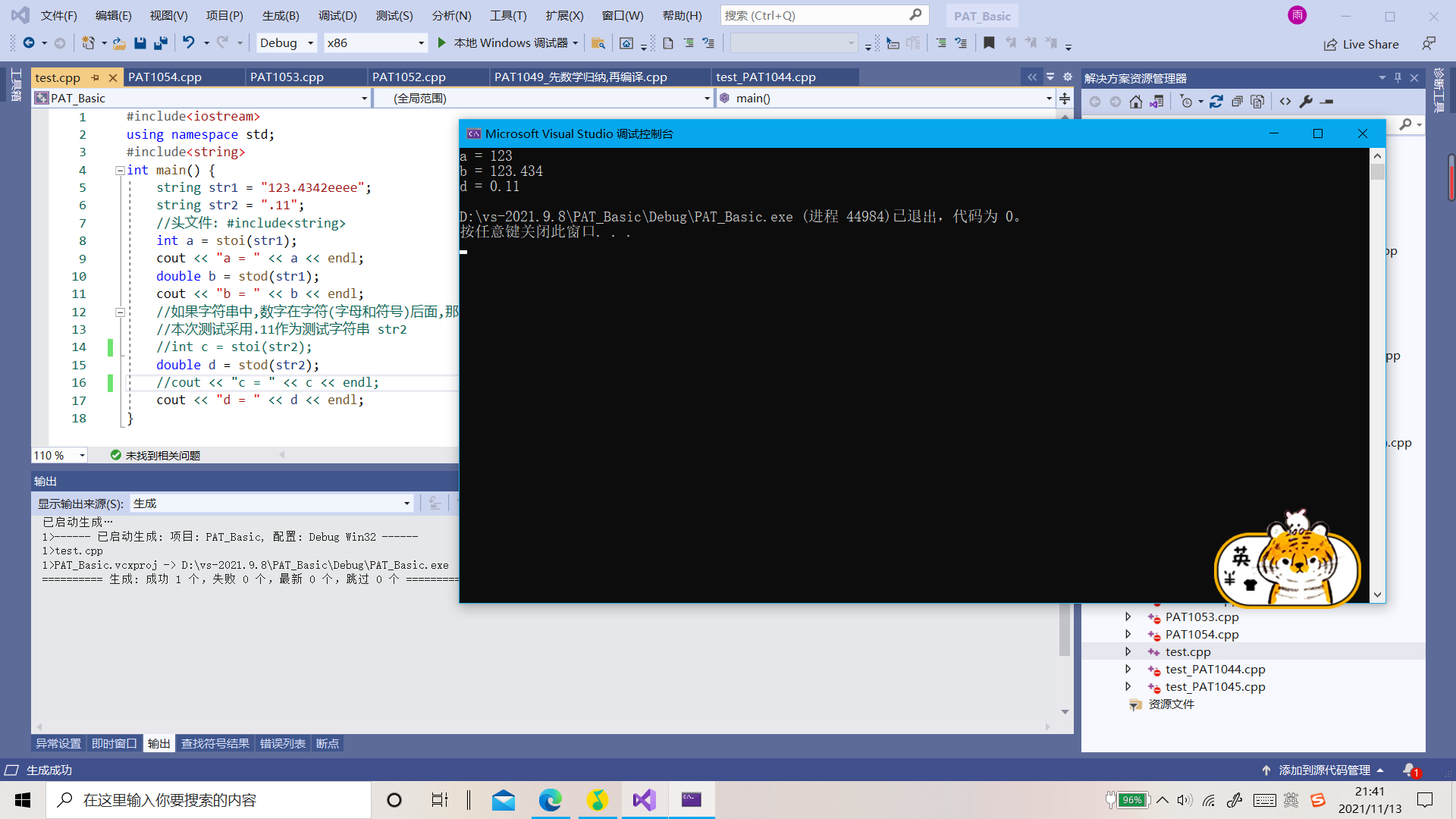Click the Home icon in Solution Explorer
This screenshot has height=819, width=1456.
pos(1135,102)
